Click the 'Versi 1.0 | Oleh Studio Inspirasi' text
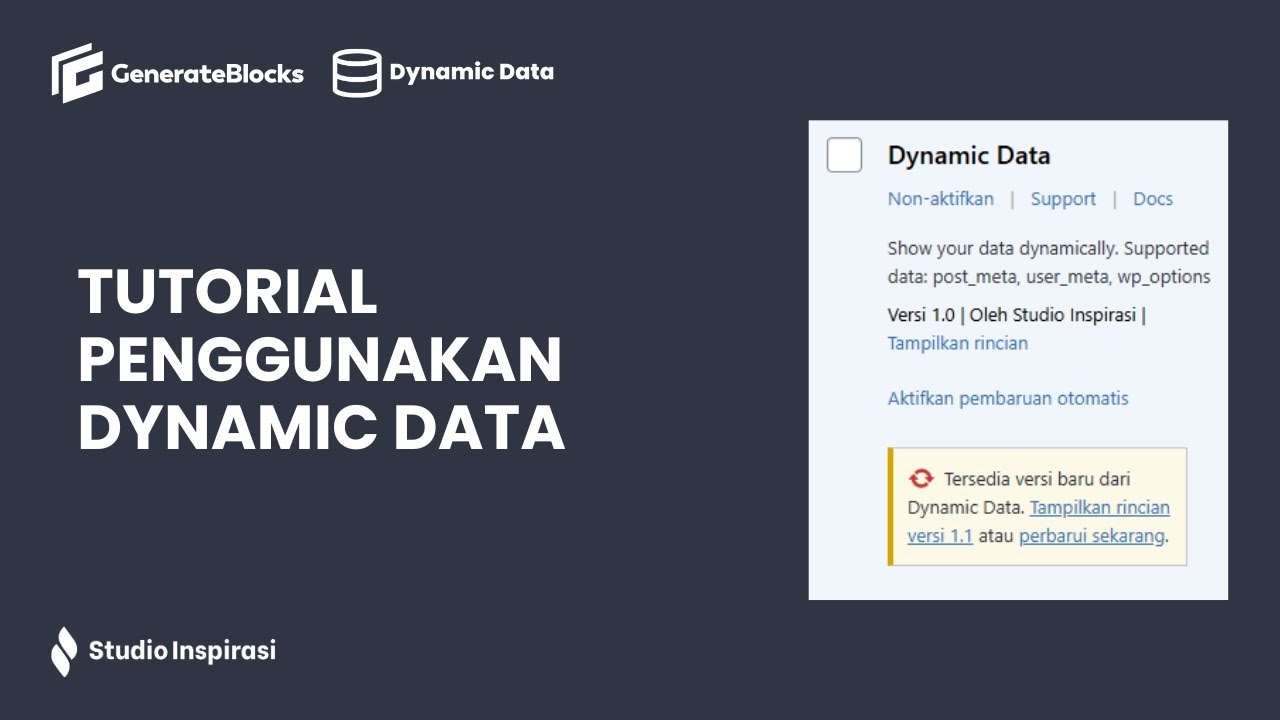This screenshot has height=720, width=1280. [1016, 315]
